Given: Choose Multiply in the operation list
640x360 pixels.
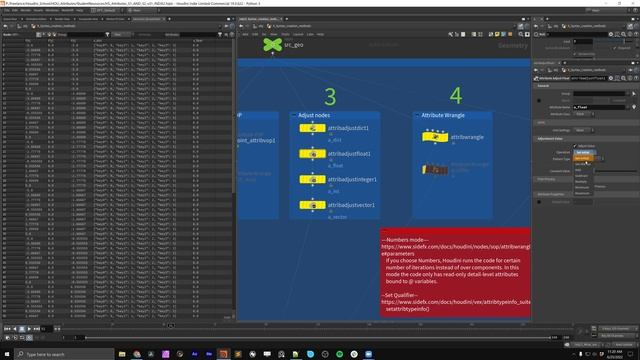Looking at the screenshot, I should [583, 182].
